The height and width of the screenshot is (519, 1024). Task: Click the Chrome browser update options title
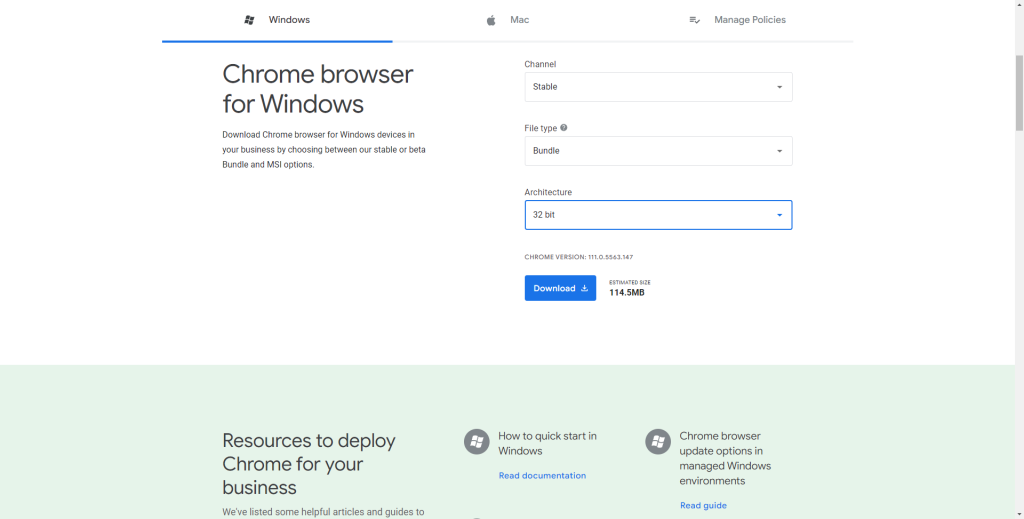tap(725, 458)
